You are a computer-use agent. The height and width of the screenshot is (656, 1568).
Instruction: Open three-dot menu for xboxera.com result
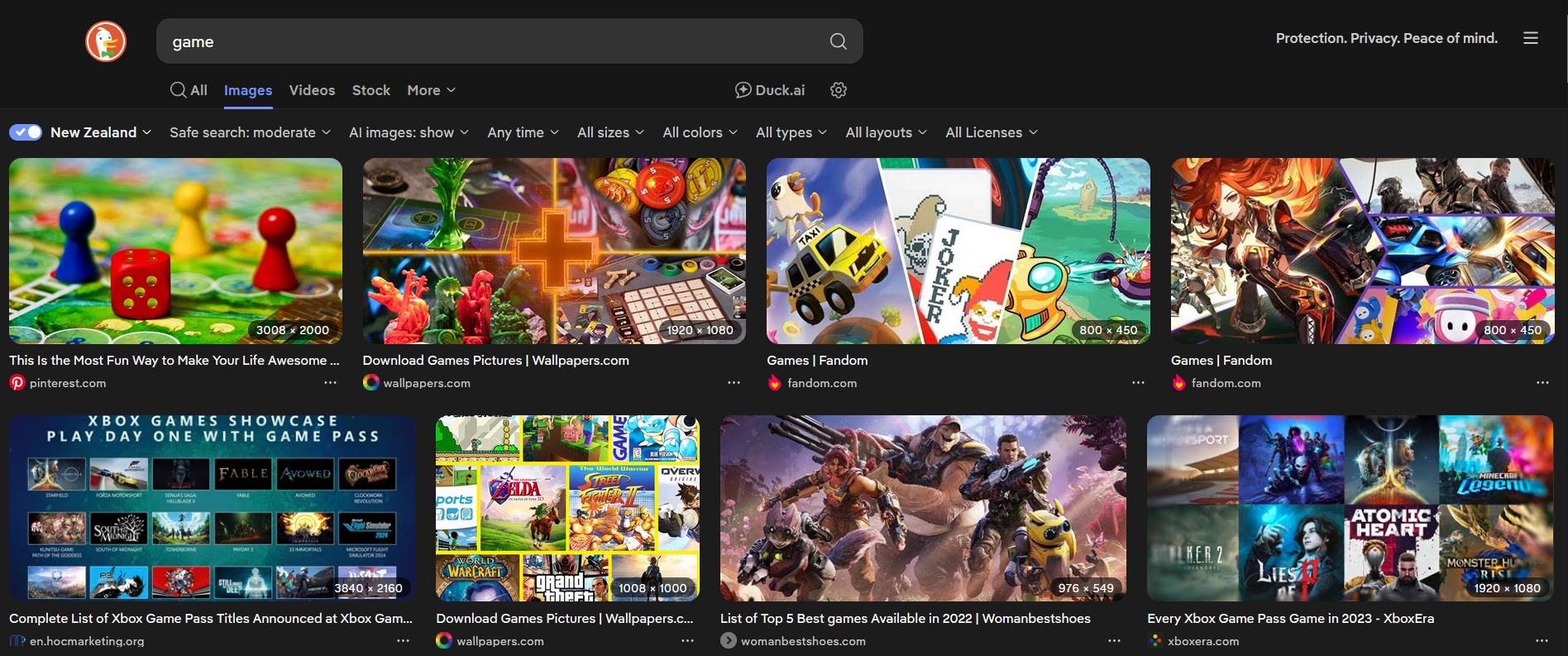(1542, 641)
